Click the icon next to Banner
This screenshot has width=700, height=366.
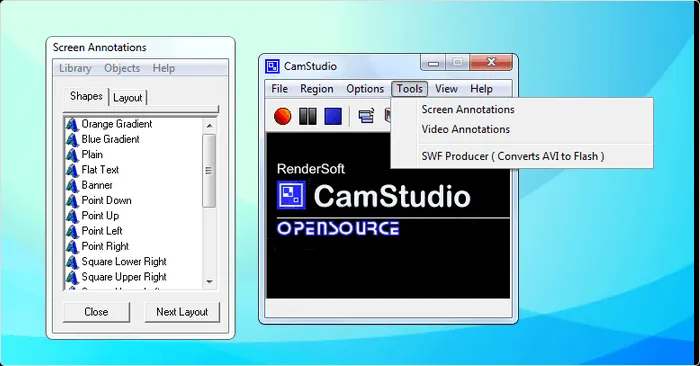72,186
